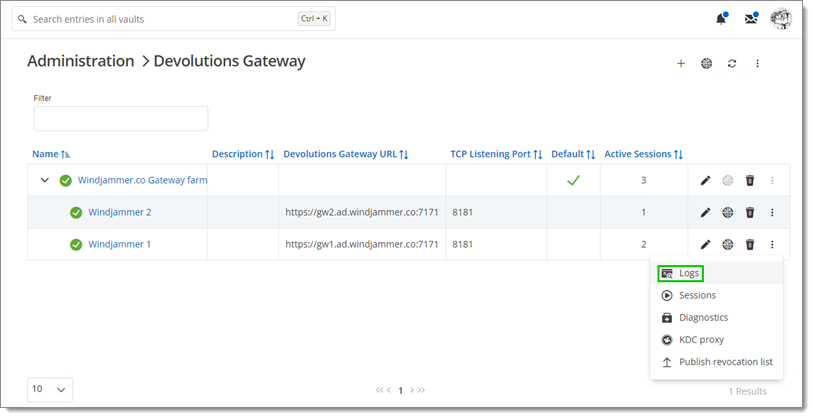
Task: Open the user avatar menu
Action: (780, 19)
